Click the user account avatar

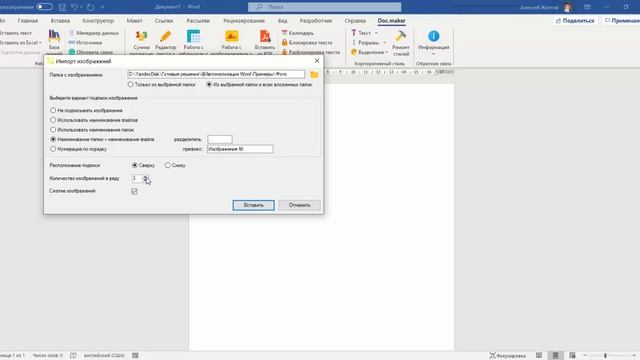click(x=568, y=7)
